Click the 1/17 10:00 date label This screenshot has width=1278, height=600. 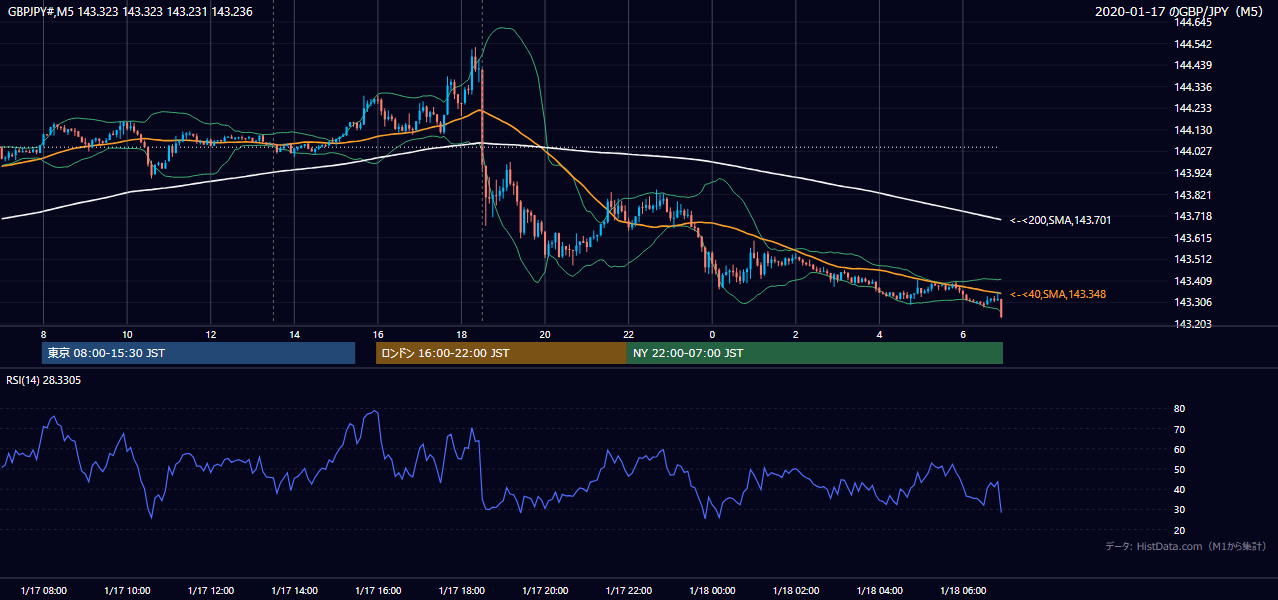tap(127, 591)
